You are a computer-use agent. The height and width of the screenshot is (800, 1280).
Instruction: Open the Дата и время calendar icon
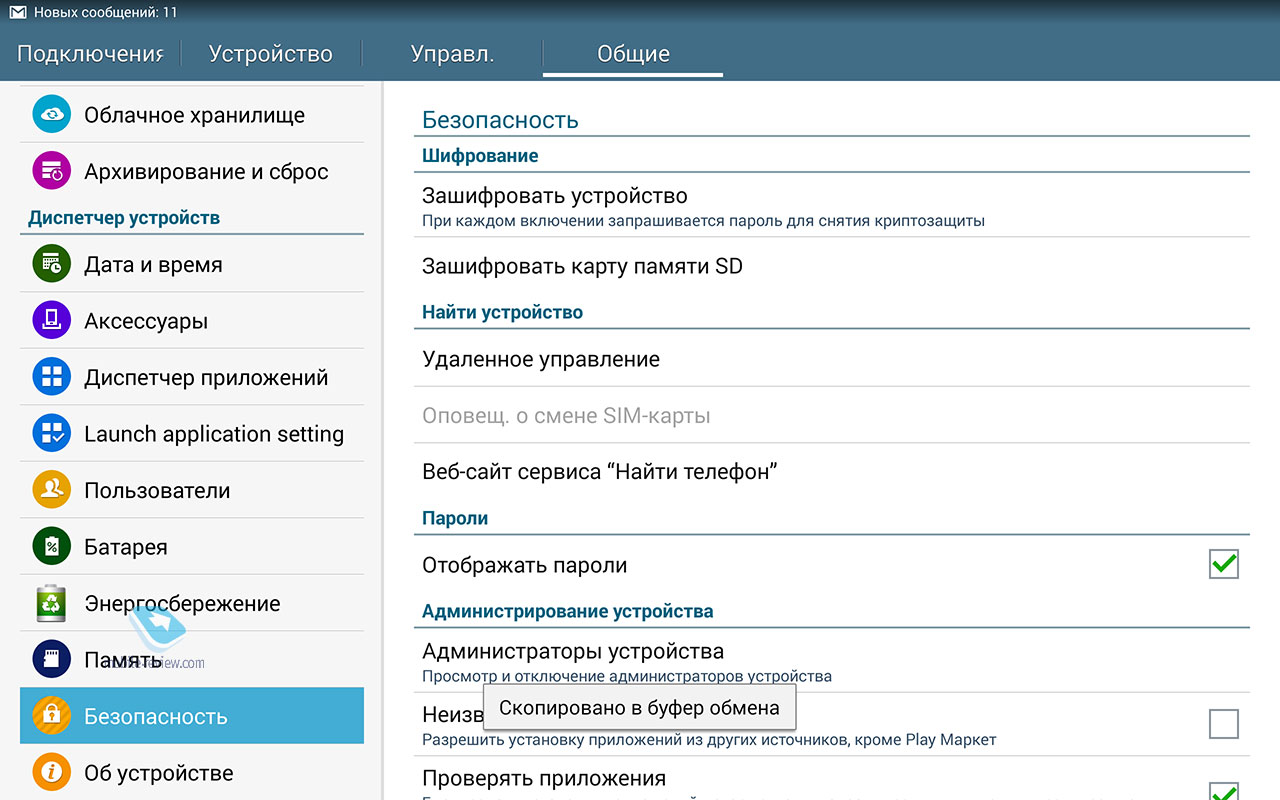[x=51, y=265]
